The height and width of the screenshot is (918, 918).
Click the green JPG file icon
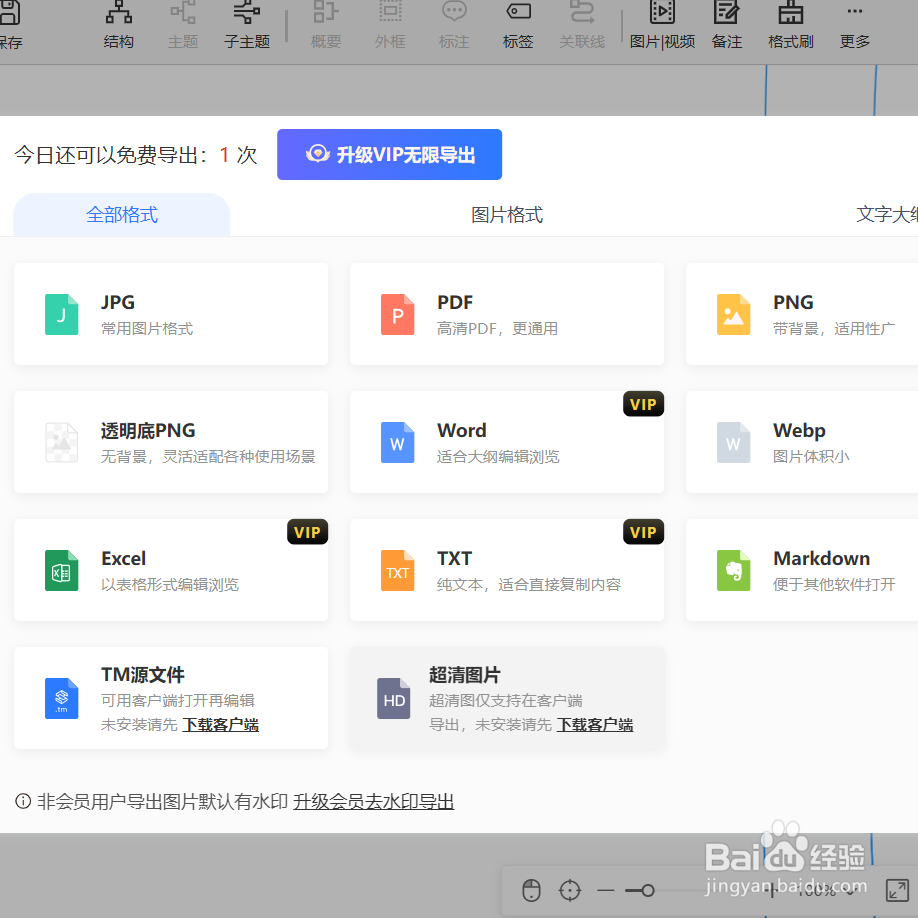[61, 314]
